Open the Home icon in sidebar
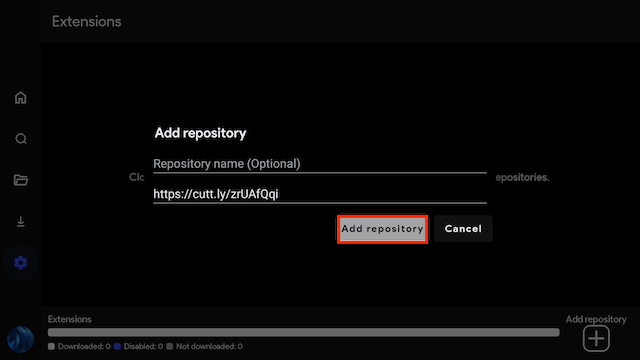640x360 pixels. click(x=20, y=98)
